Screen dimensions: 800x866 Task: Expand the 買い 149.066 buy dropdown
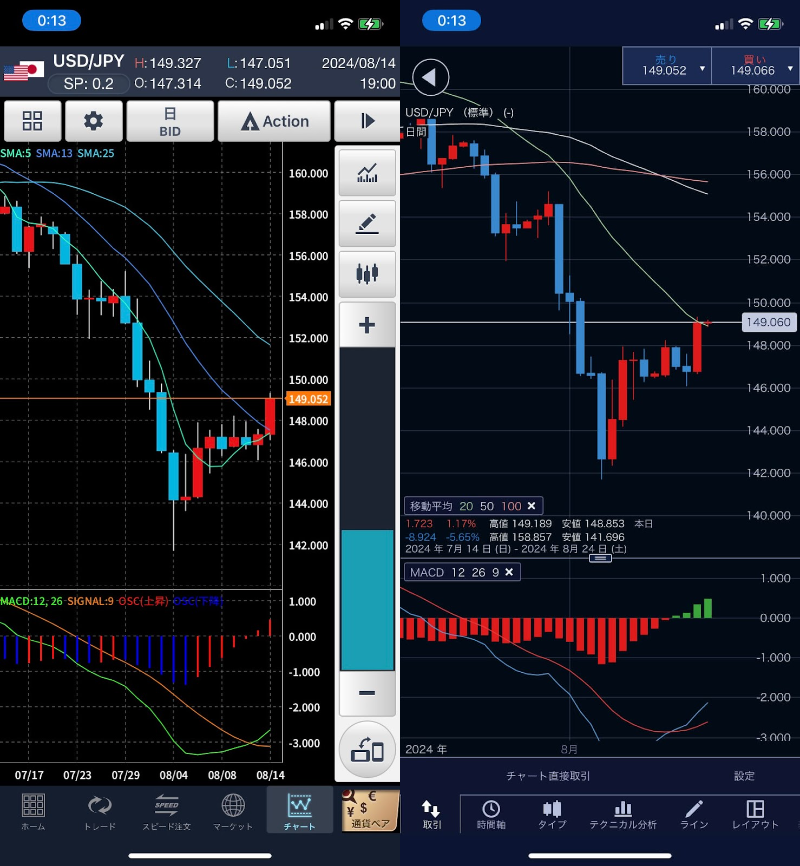coord(754,65)
